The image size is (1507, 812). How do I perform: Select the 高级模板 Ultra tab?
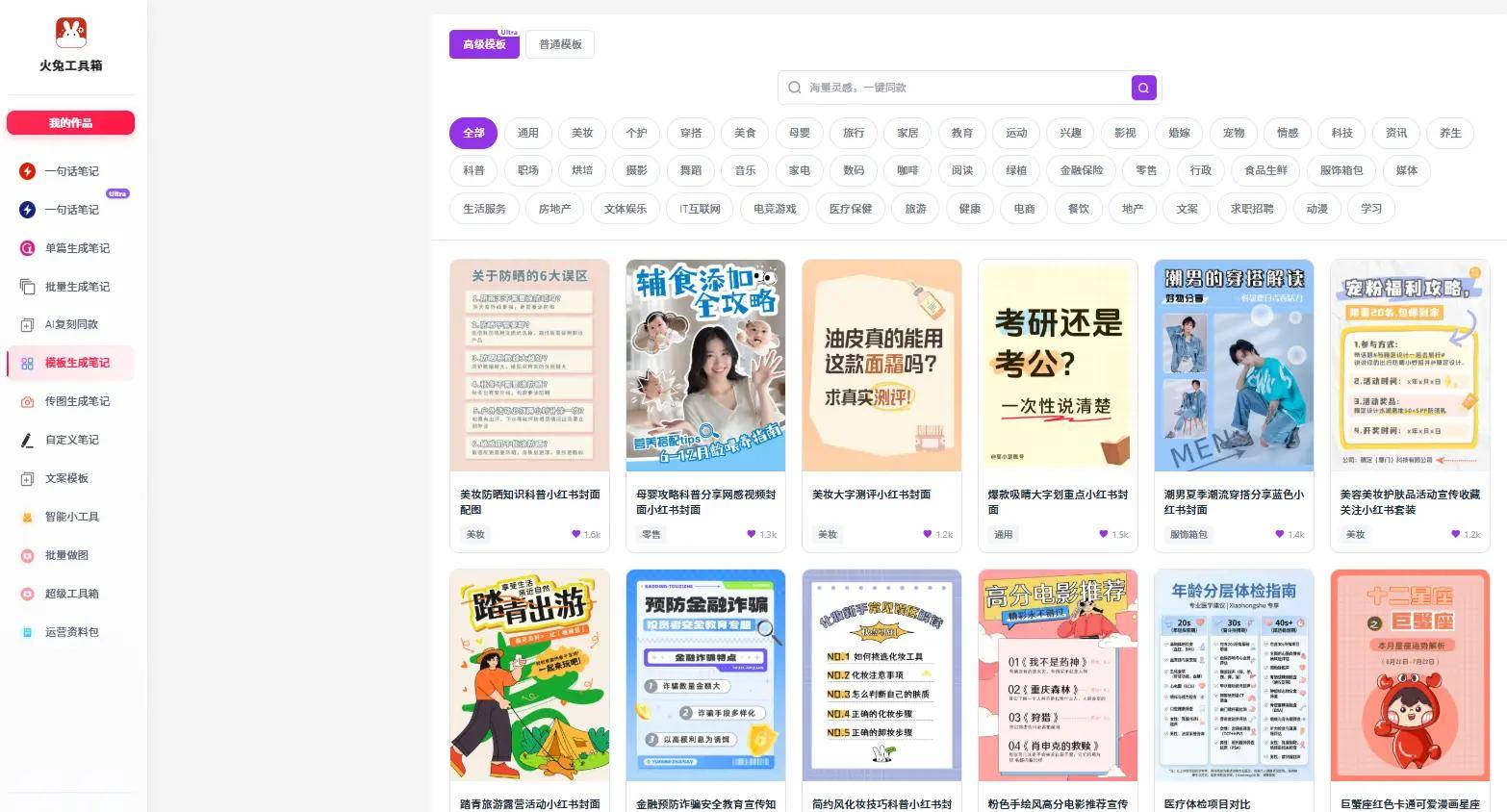484,44
